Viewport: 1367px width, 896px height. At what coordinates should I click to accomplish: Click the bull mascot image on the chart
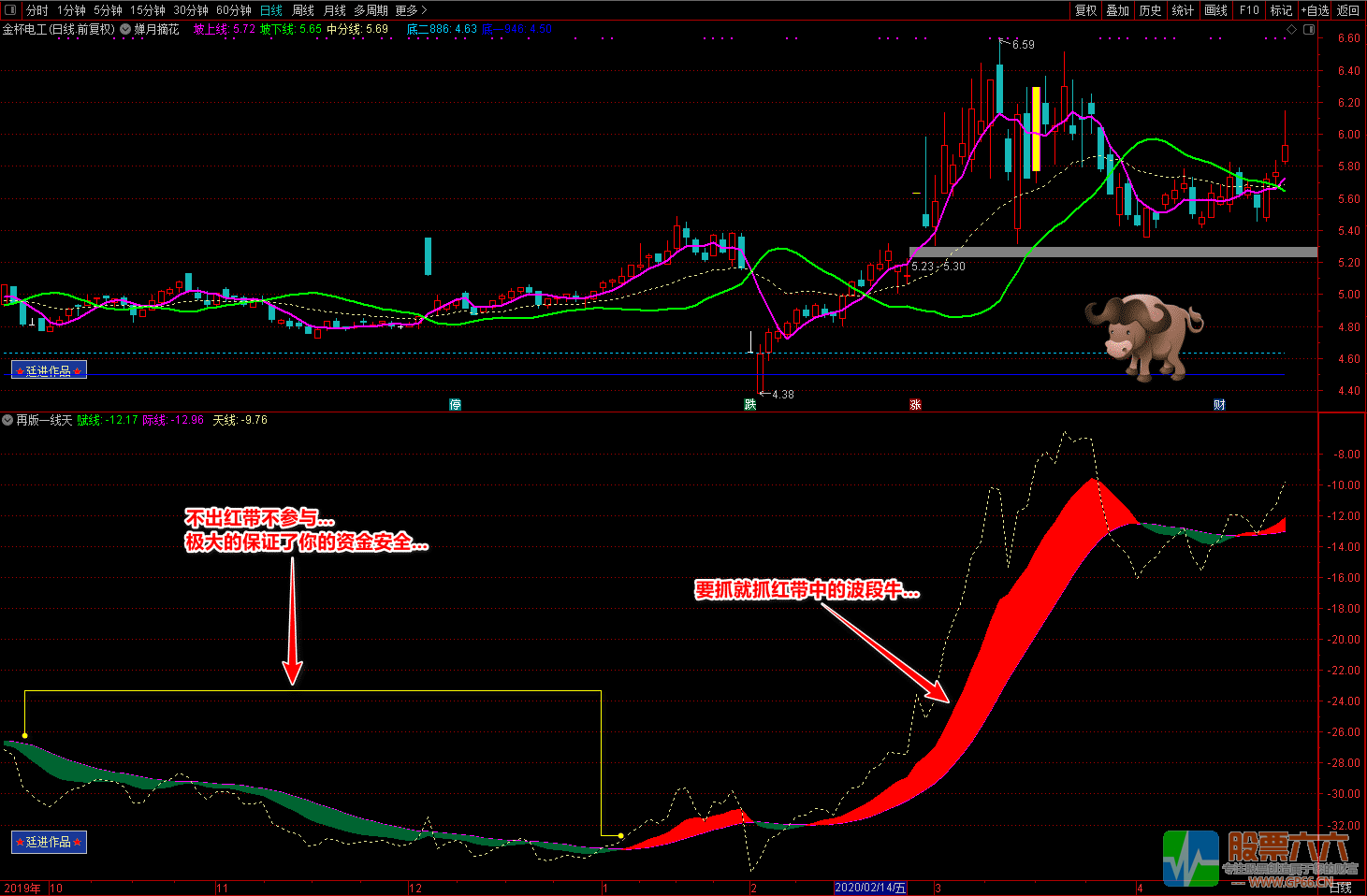click(x=1144, y=337)
